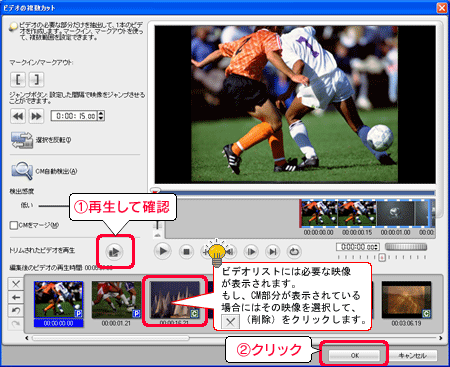Screen dimensions: 450x367
Task: Stop the preview playback
Action: (x=186, y=251)
